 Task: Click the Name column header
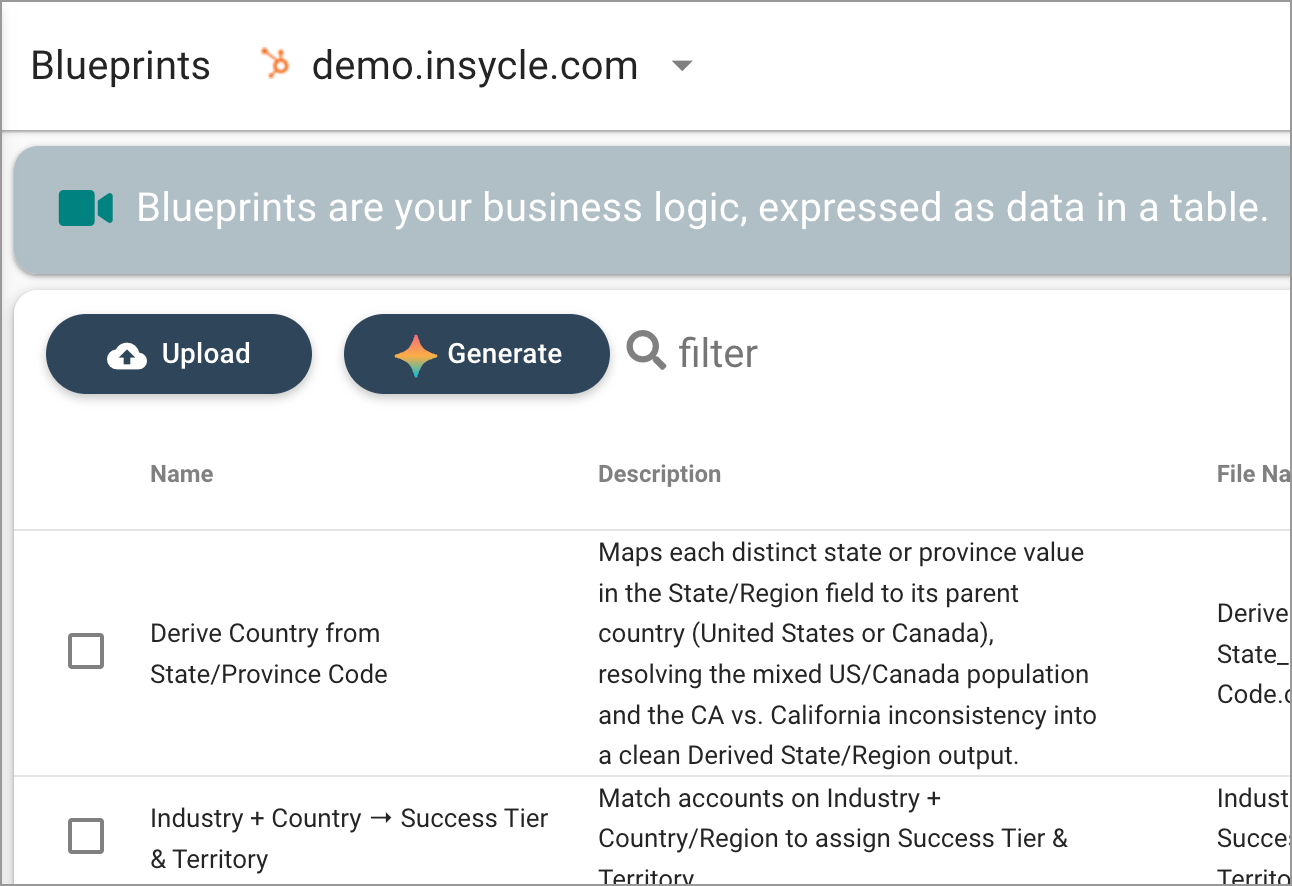(x=182, y=474)
